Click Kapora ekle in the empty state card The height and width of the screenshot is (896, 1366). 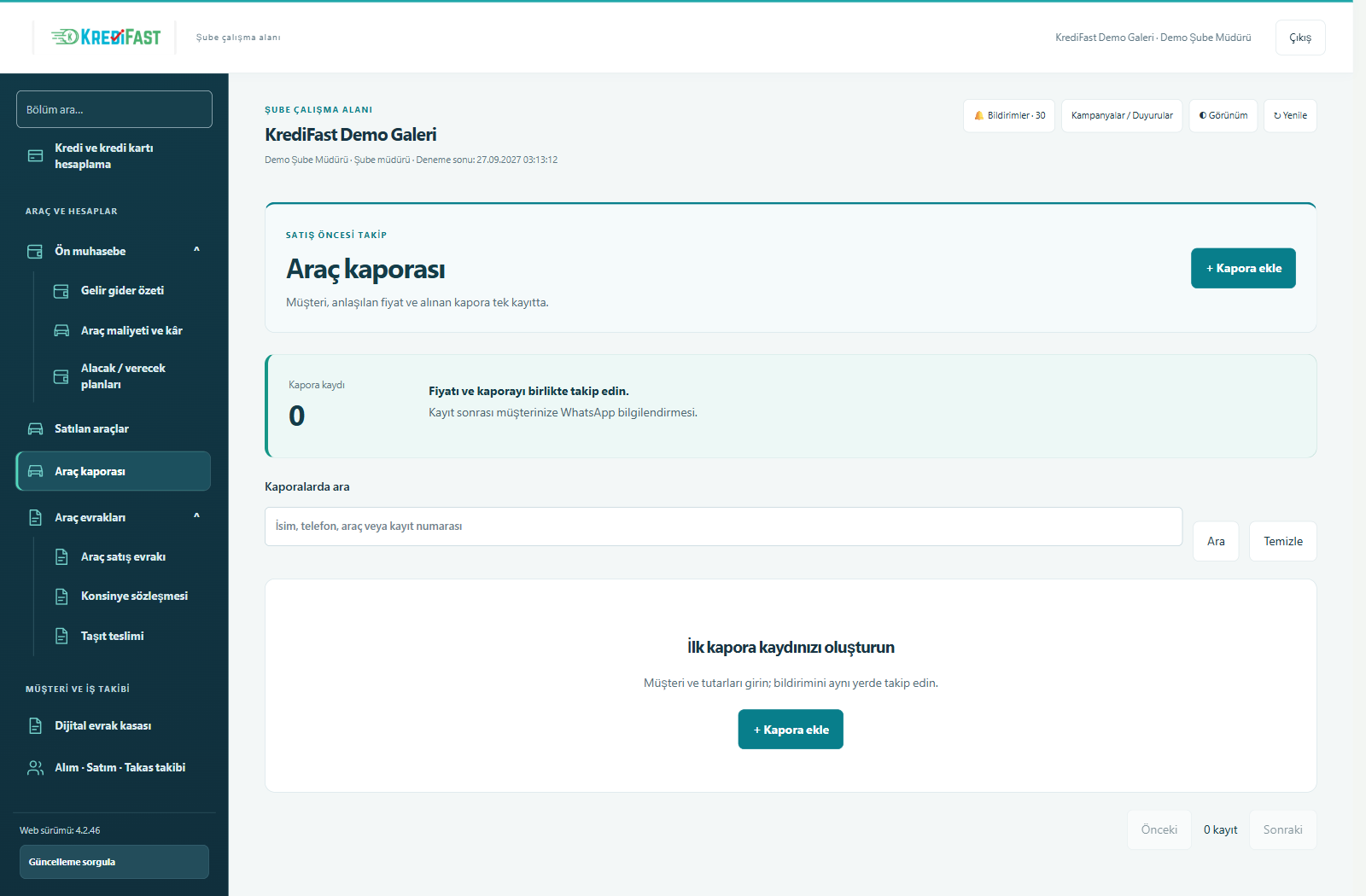click(x=791, y=730)
